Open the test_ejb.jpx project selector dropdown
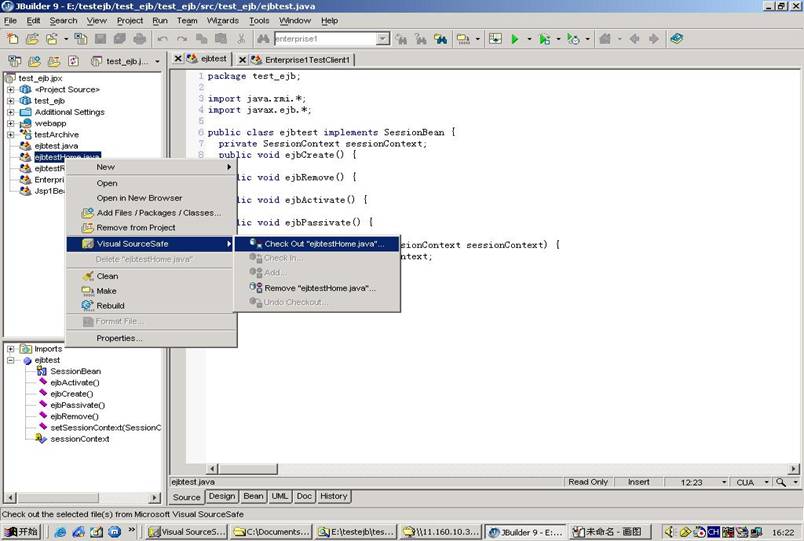 pos(157,62)
